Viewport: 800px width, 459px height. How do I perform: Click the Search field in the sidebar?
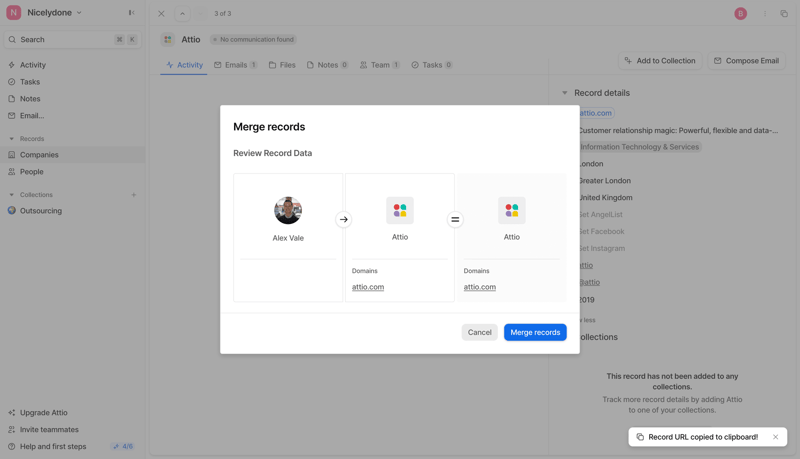72,39
